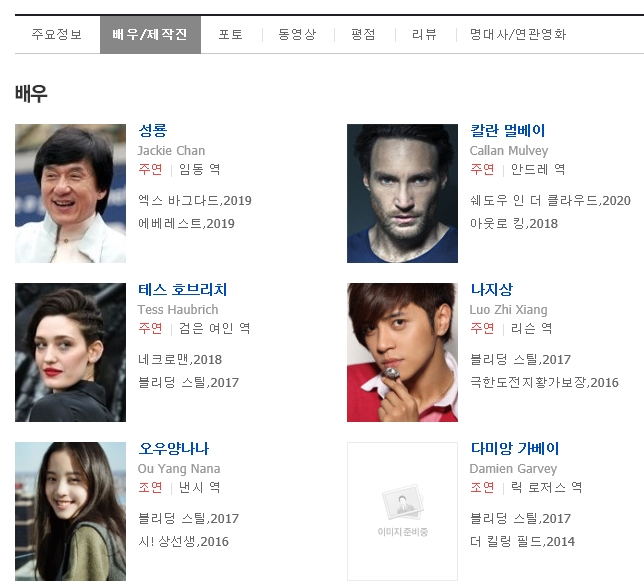
Task: Open the 다미앙 가베이 actor link
Action: 515,448
